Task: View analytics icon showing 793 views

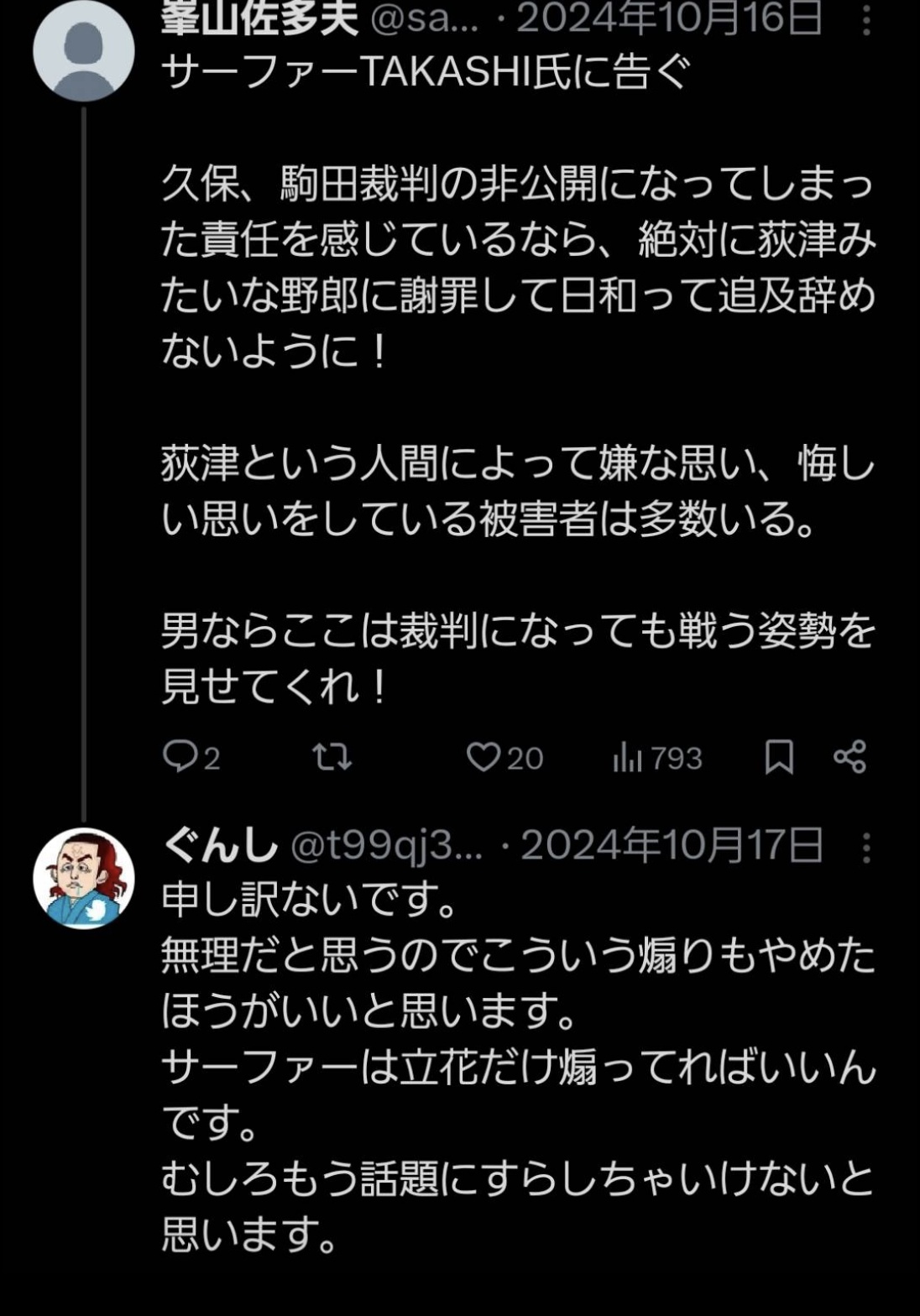Action: point(657,758)
